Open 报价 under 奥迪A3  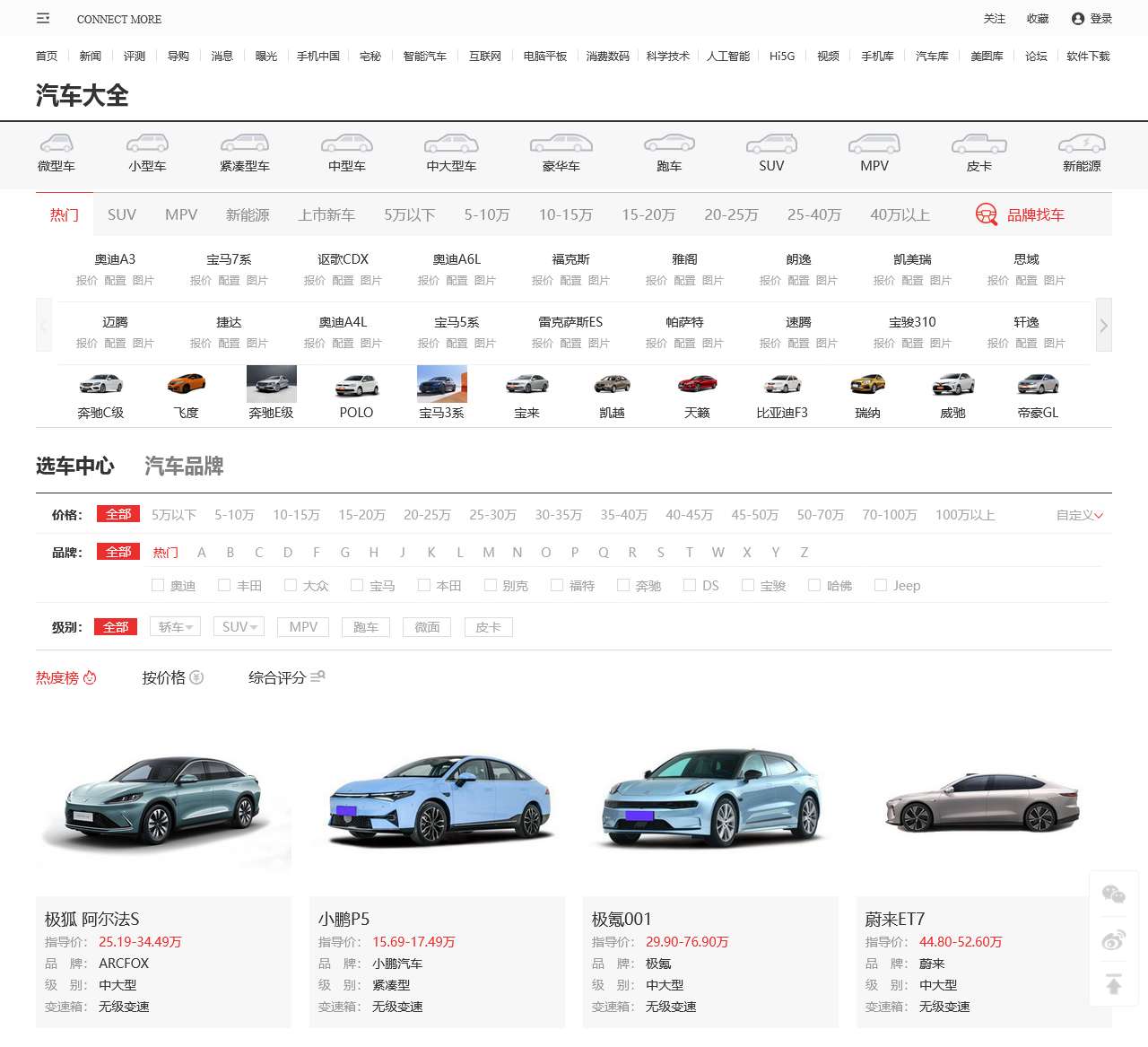(87, 281)
